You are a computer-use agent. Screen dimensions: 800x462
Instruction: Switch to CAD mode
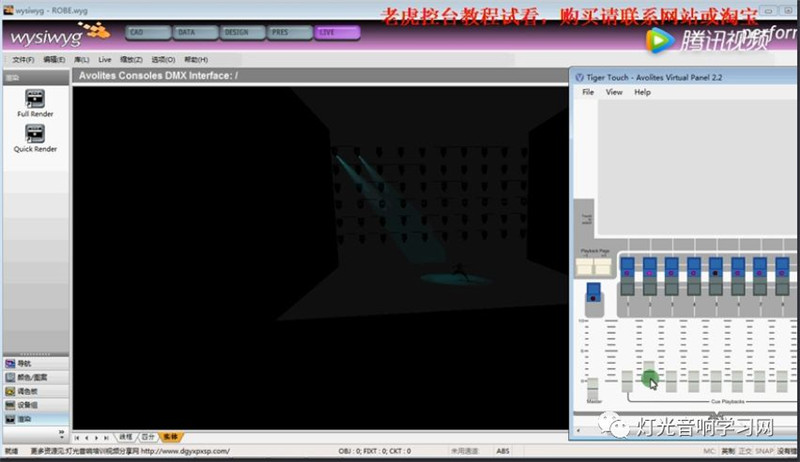pos(148,33)
